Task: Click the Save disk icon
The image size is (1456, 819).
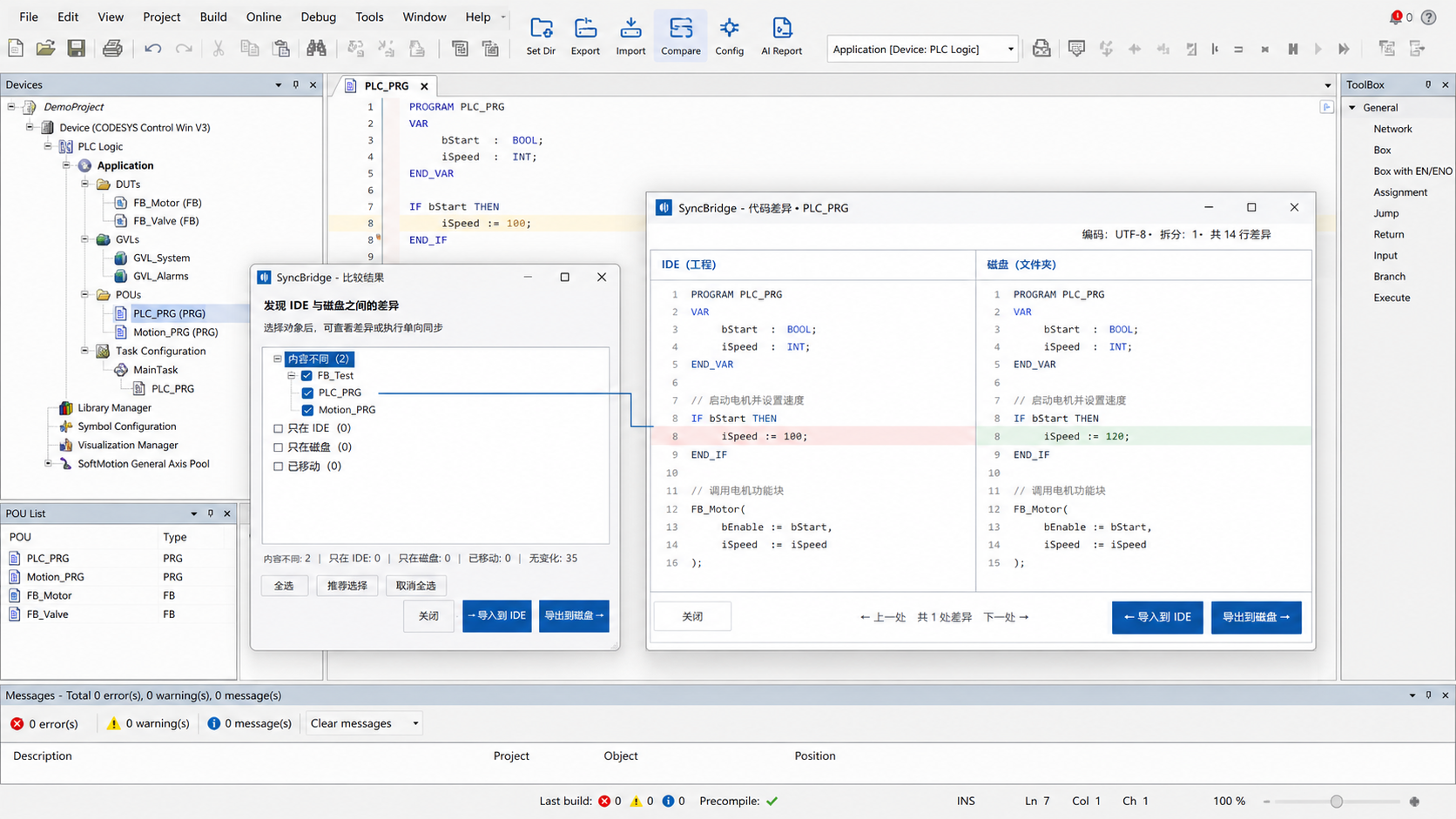Action: (x=77, y=49)
